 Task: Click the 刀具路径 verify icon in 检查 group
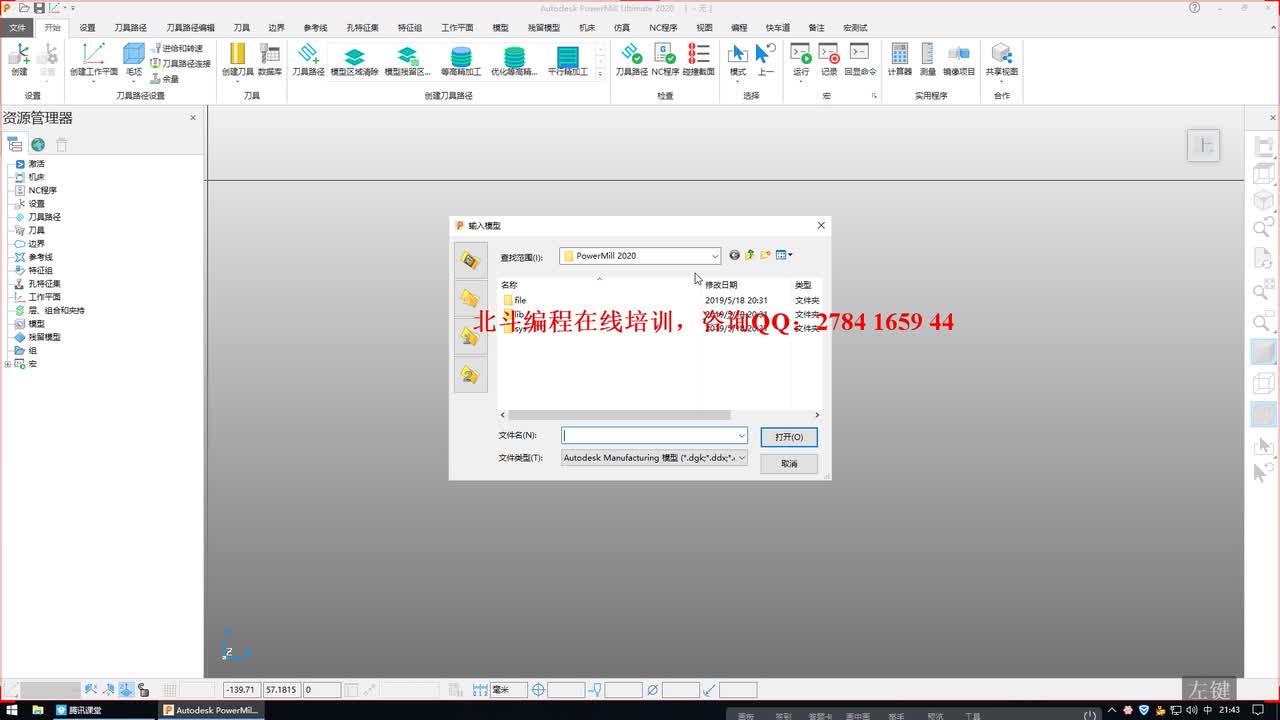[x=631, y=59]
